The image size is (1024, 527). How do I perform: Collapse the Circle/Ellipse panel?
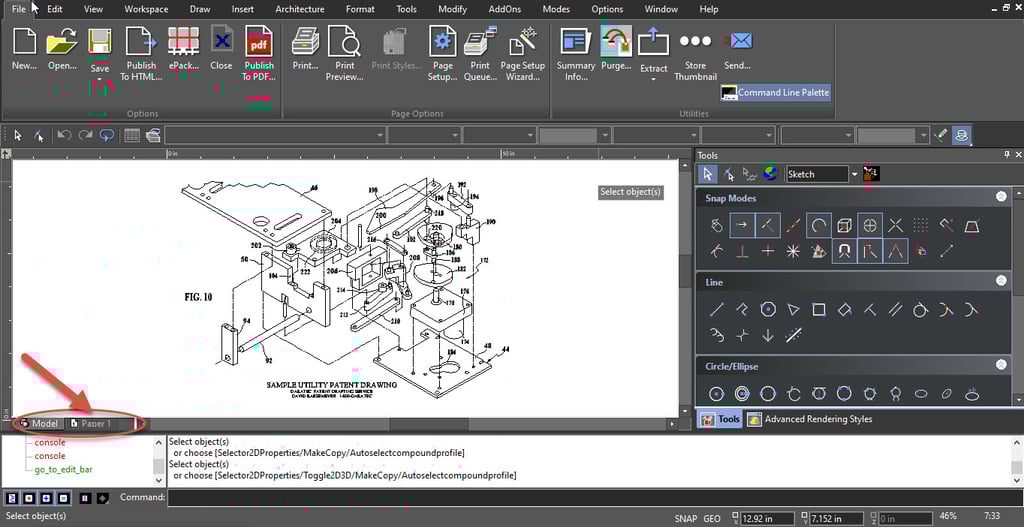[x=1000, y=365]
